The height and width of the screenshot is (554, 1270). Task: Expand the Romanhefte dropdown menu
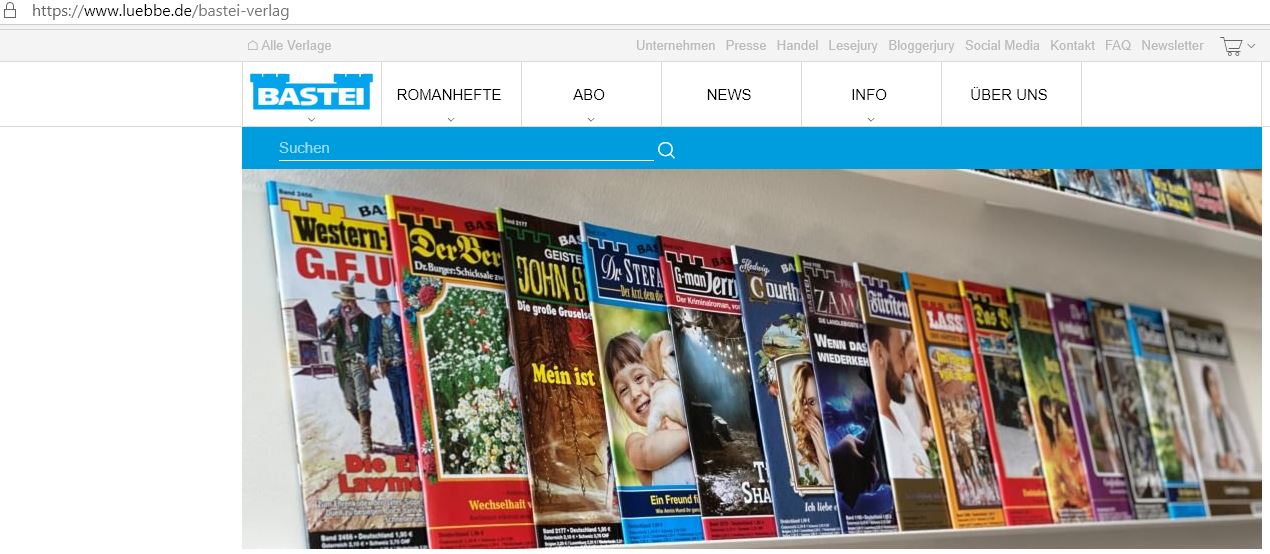450,96
